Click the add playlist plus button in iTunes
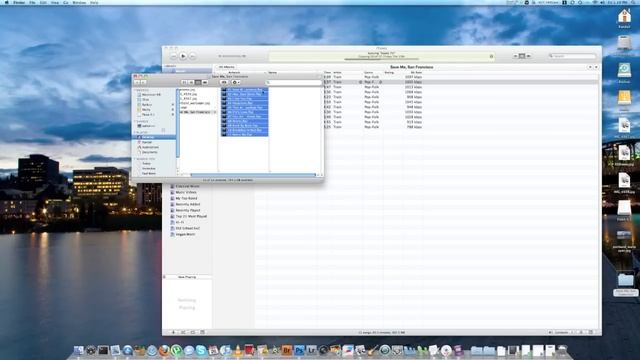Viewport: 640px width, 360px height. 173,332
